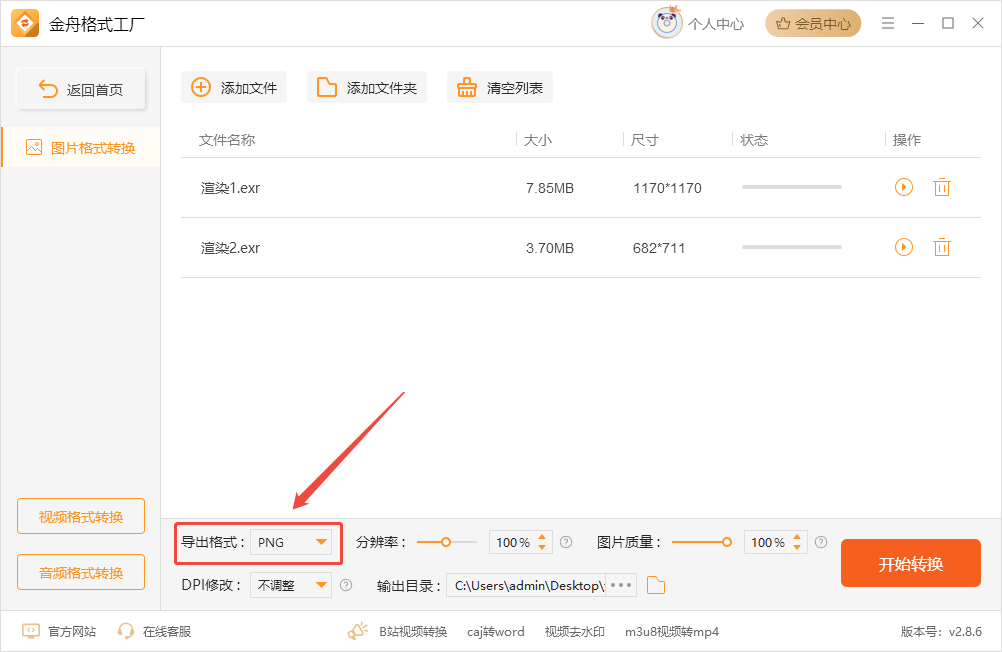
Task: Click the help icon beside 分辨率
Action: pyautogui.click(x=566, y=542)
